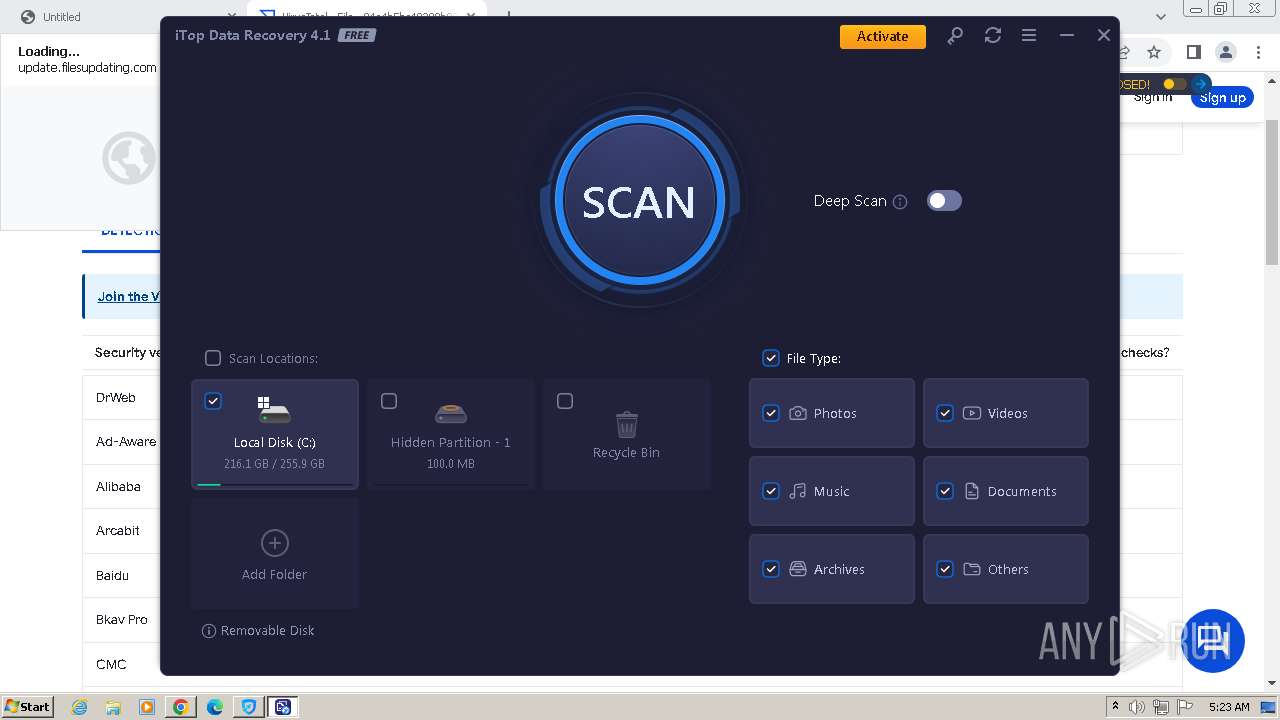Click the Removable Disk info link
1280x720 pixels.
click(258, 631)
